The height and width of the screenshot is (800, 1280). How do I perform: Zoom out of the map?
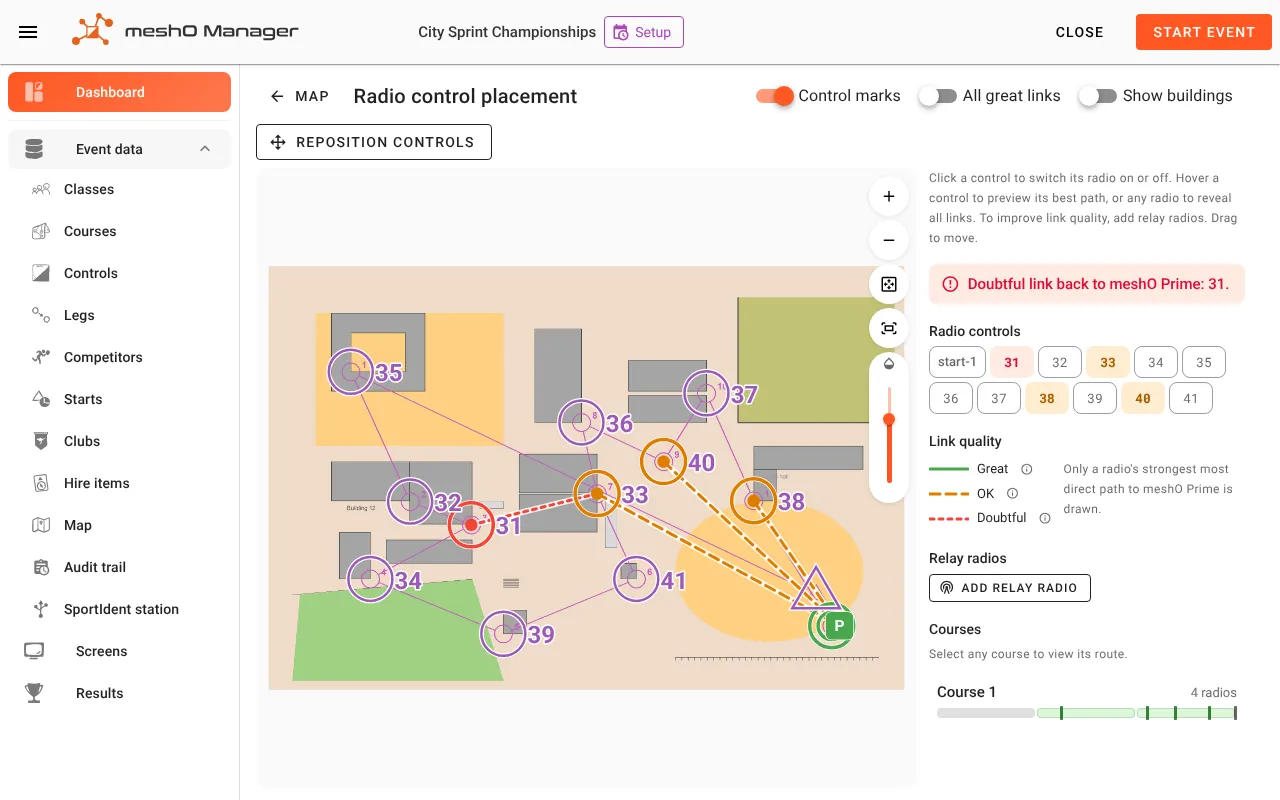889,241
